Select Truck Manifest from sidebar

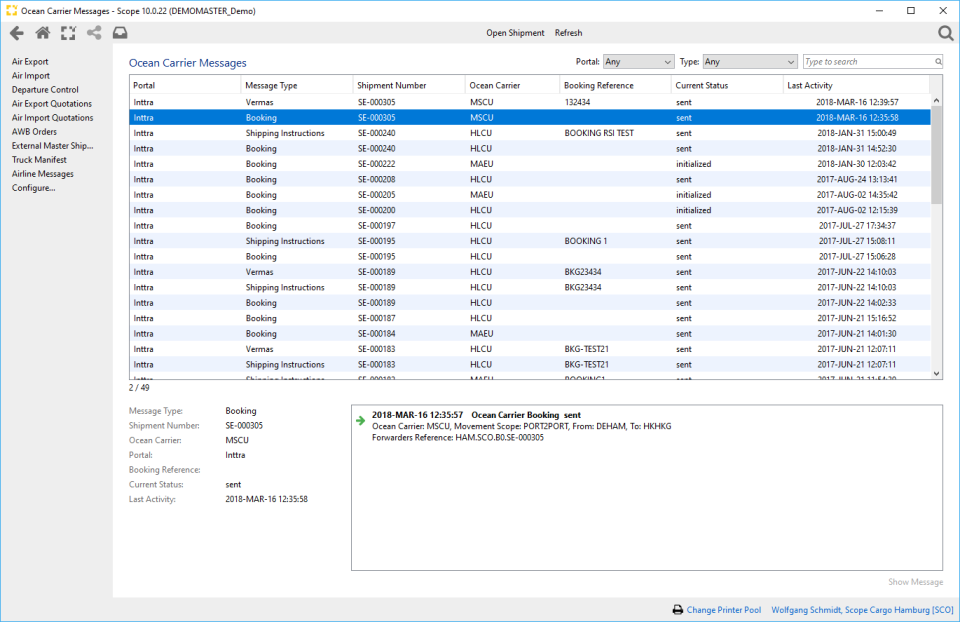[39, 160]
